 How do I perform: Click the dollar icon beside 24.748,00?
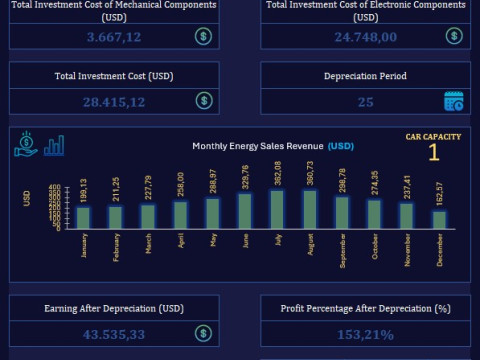tap(454, 36)
